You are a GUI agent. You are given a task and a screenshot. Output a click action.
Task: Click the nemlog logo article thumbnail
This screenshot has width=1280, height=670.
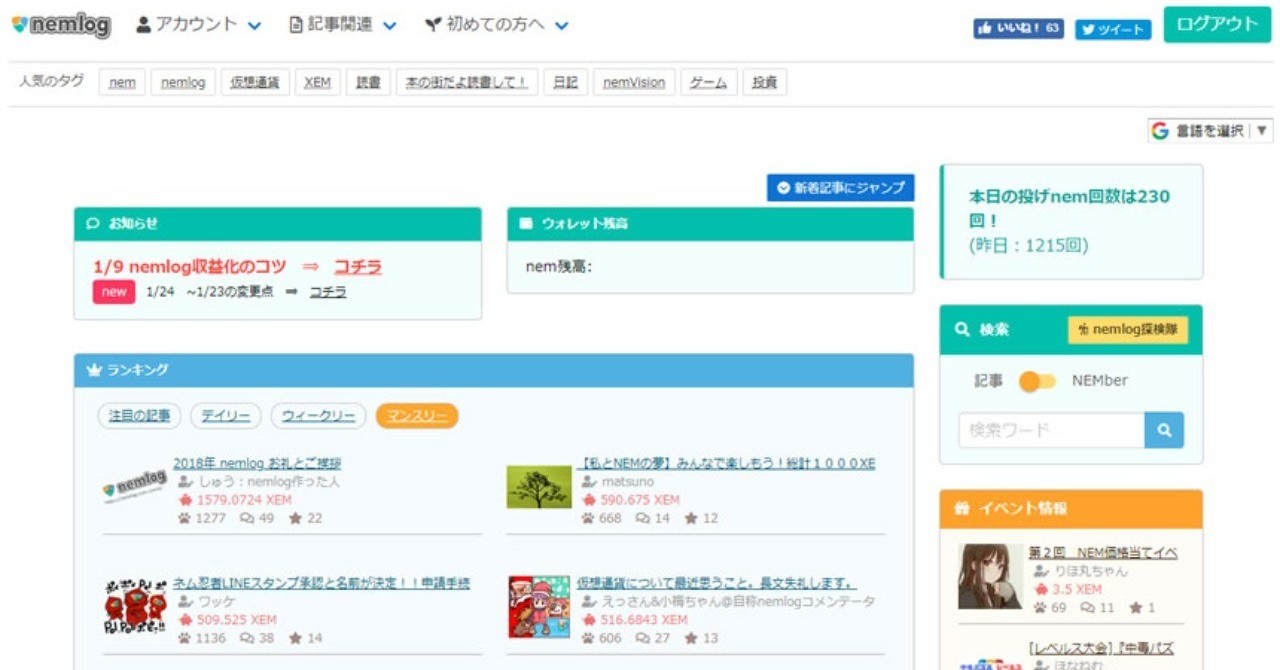[x=134, y=487]
